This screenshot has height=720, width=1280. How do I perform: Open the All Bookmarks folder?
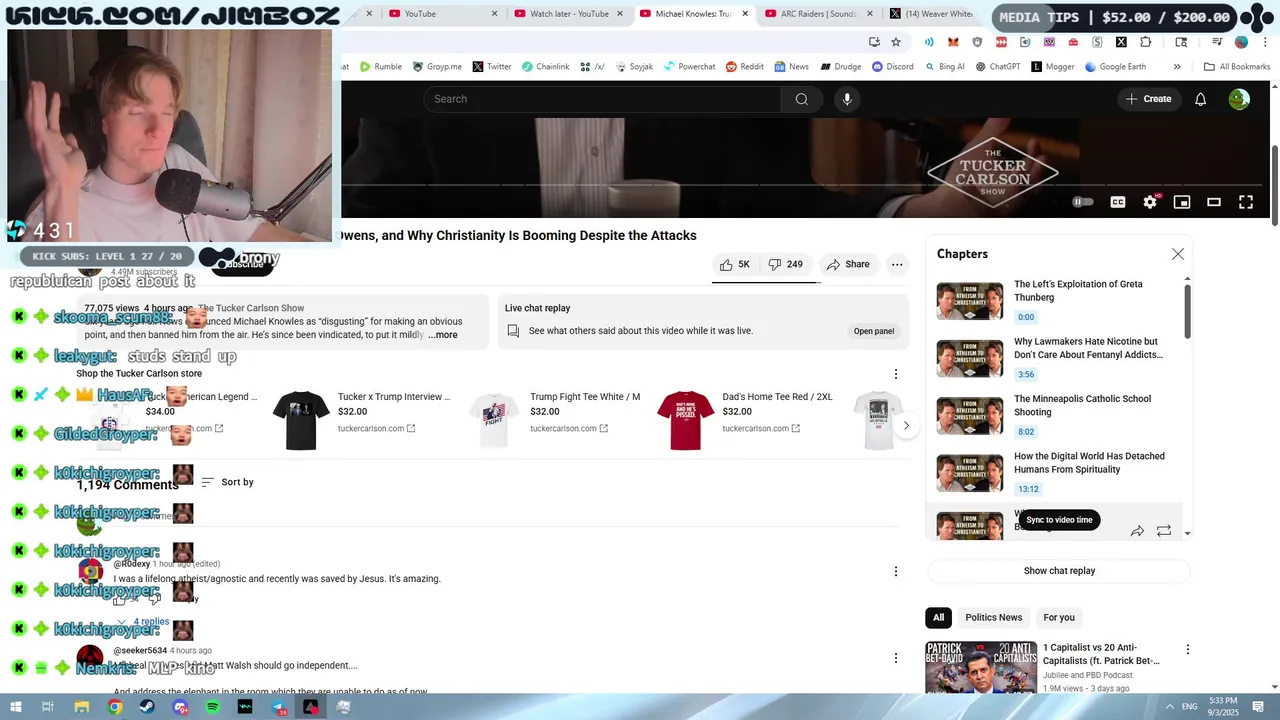point(1237,67)
